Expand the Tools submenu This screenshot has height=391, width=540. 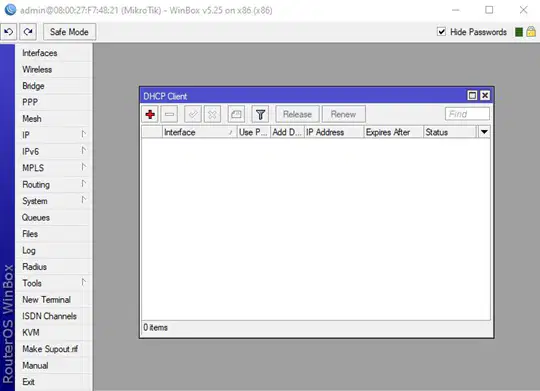point(54,283)
